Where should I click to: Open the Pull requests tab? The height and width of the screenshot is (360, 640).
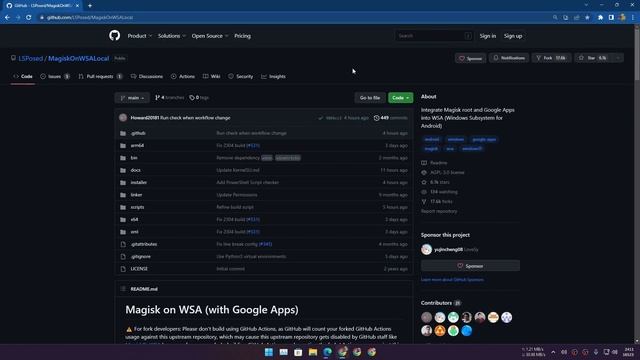tap(100, 76)
